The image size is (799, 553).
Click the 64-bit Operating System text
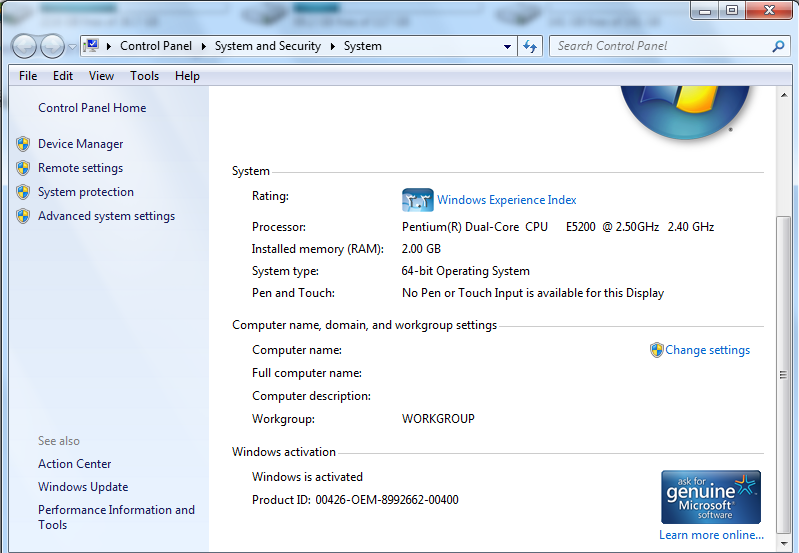(x=465, y=271)
